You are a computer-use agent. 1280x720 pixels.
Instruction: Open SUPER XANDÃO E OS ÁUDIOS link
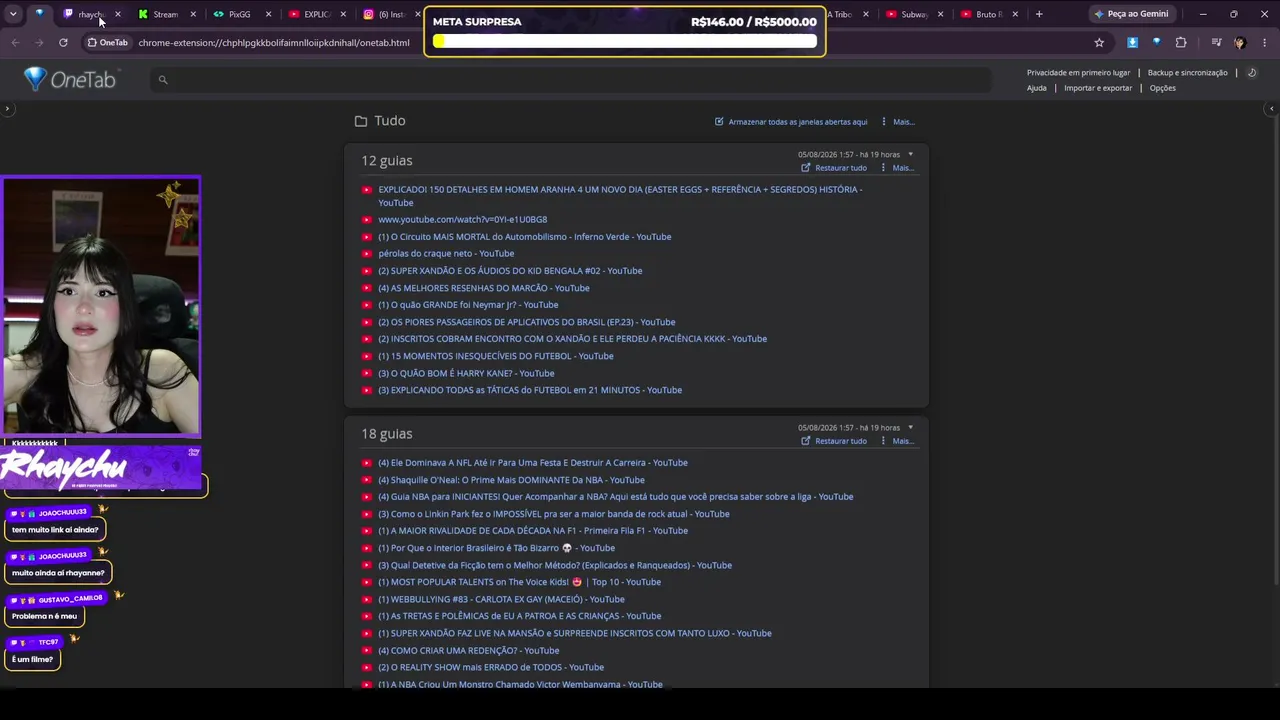point(510,271)
